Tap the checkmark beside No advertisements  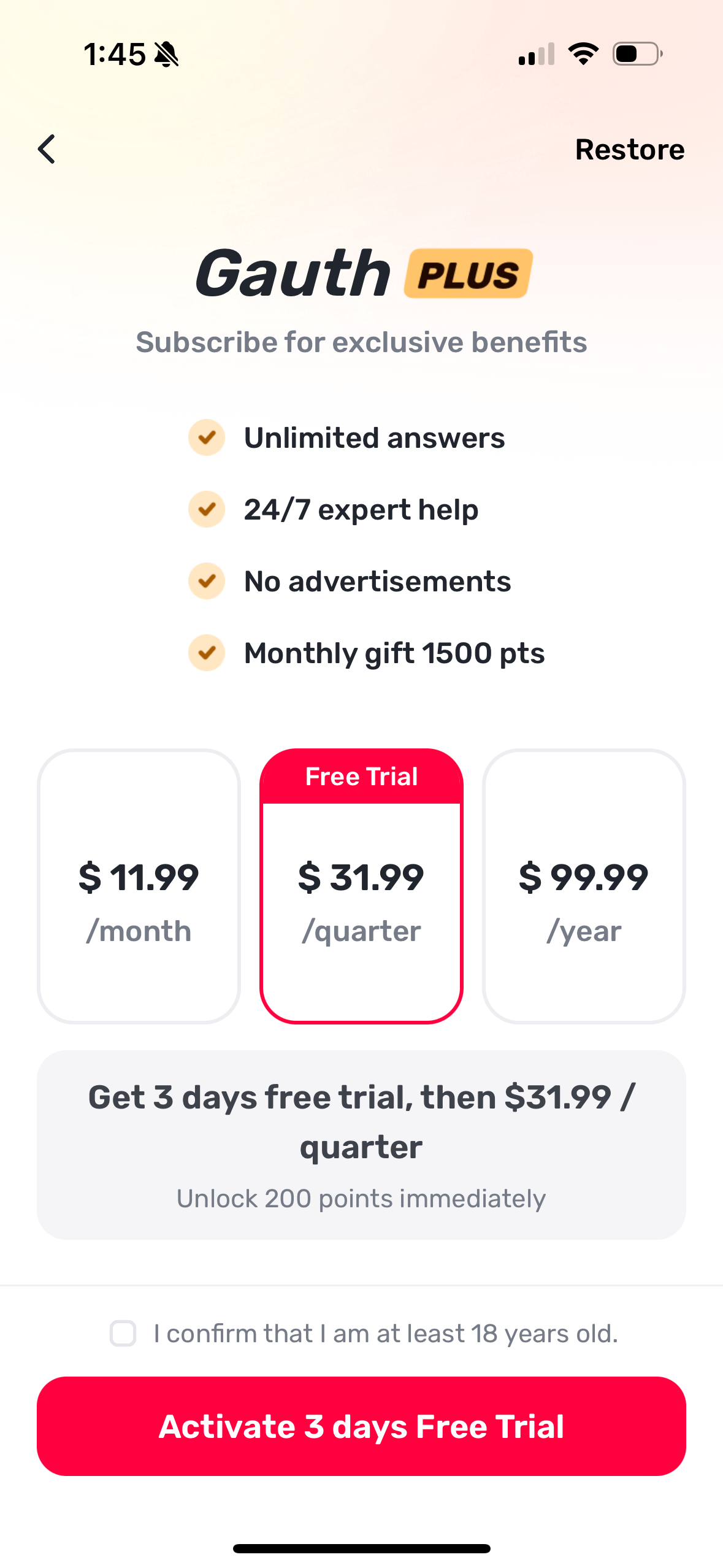tap(207, 581)
